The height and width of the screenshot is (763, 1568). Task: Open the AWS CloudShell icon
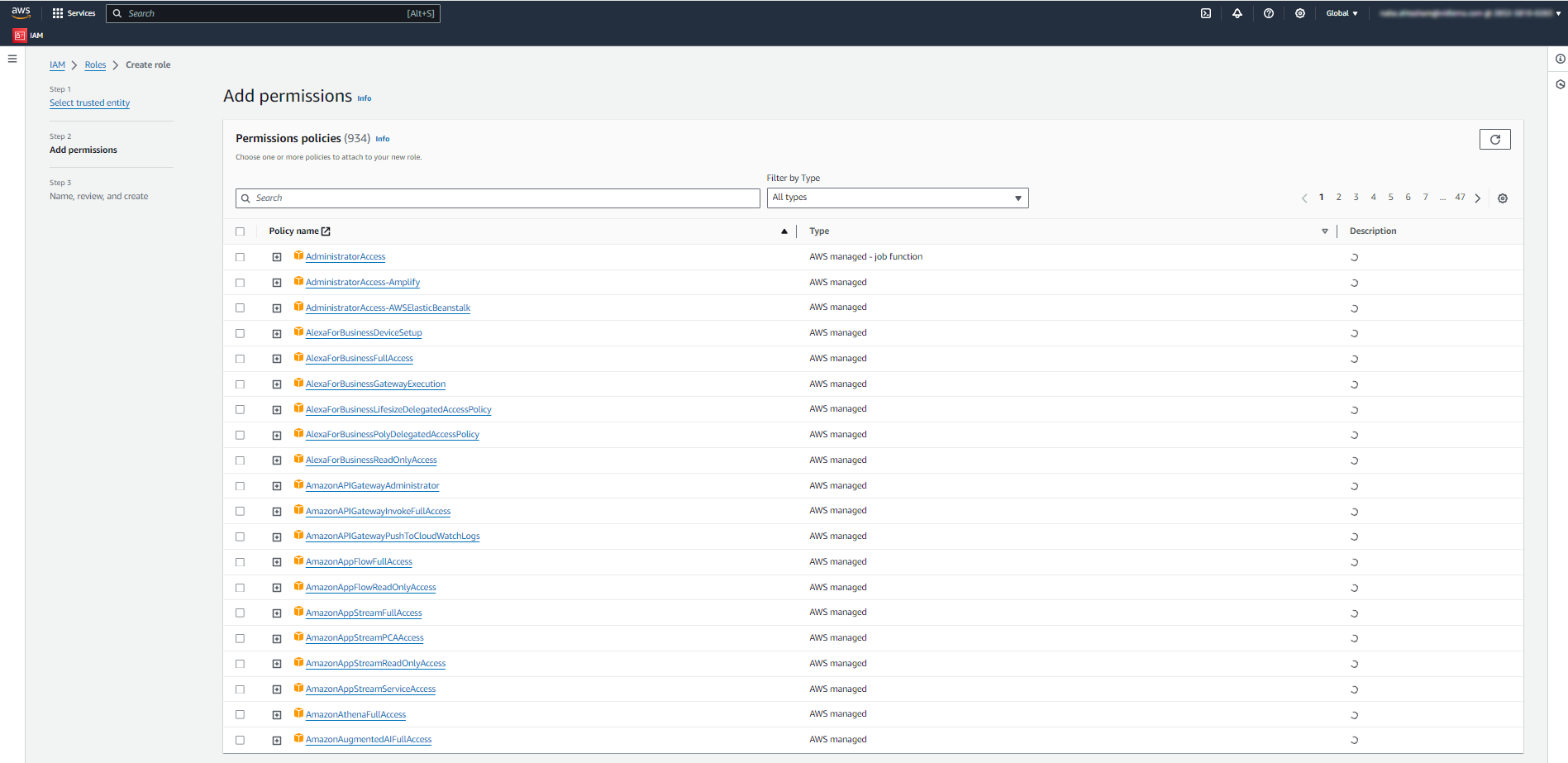click(x=1206, y=13)
